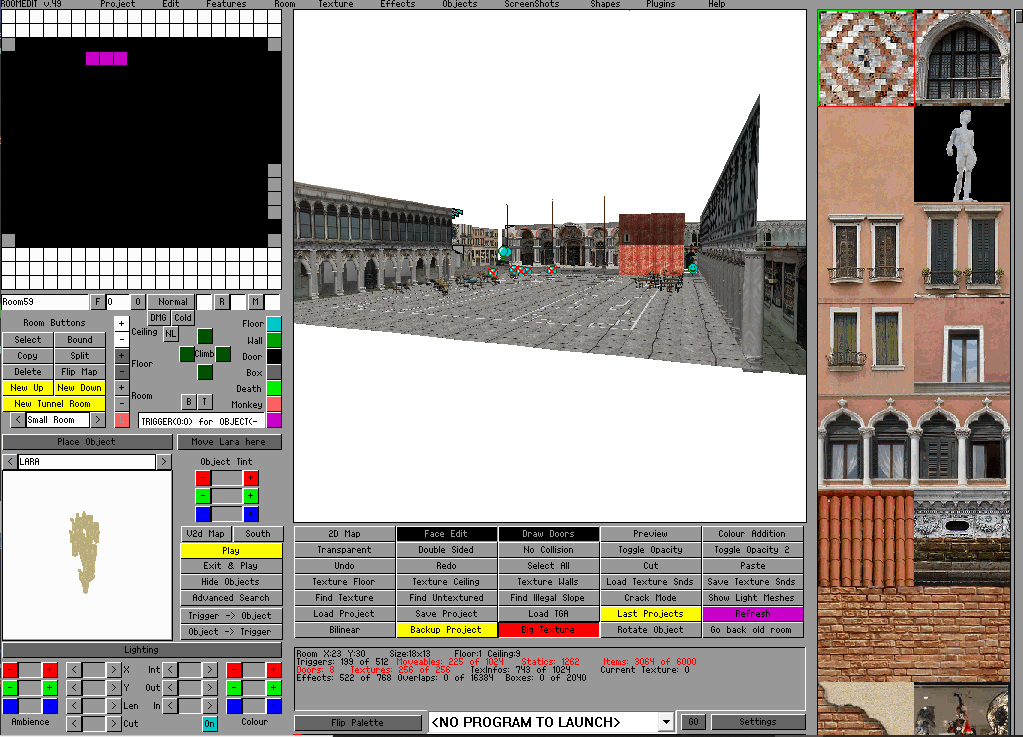Open the Effects menu
The width and height of the screenshot is (1023, 737).
coord(397,4)
